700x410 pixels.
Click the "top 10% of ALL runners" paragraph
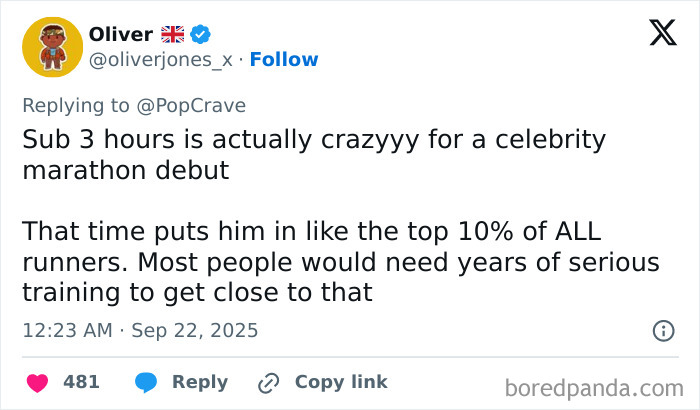click(340, 262)
